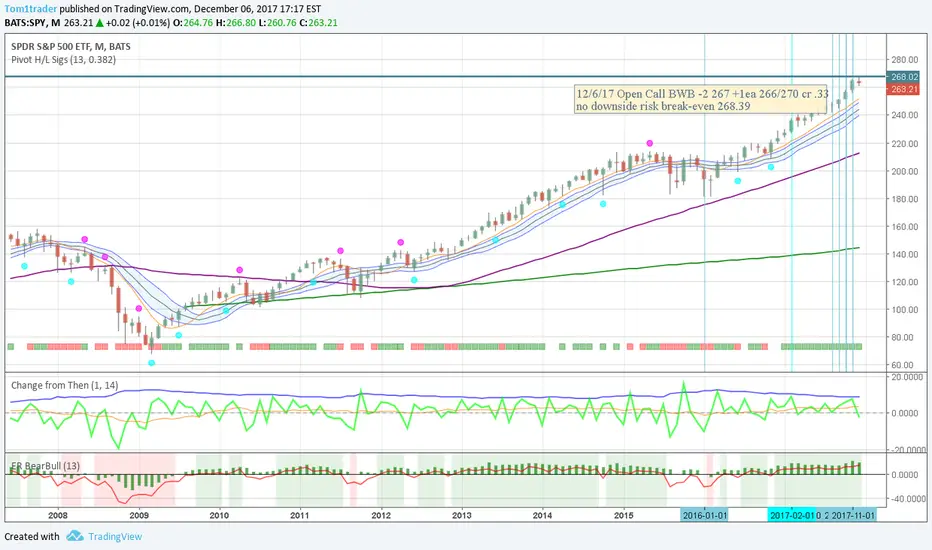This screenshot has width=932, height=550.
Task: Click the 20.0000 label on Change from Then axis
Action: (x=908, y=377)
